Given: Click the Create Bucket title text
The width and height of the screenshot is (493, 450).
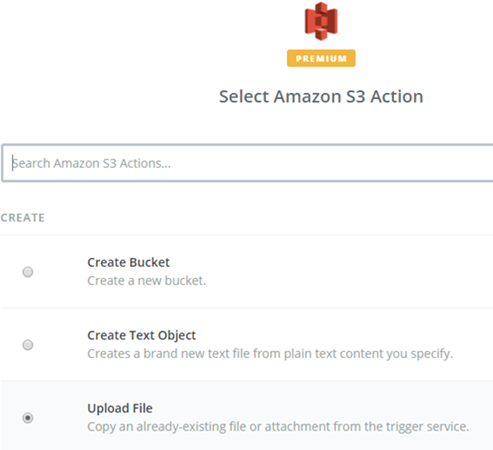Looking at the screenshot, I should point(128,262).
